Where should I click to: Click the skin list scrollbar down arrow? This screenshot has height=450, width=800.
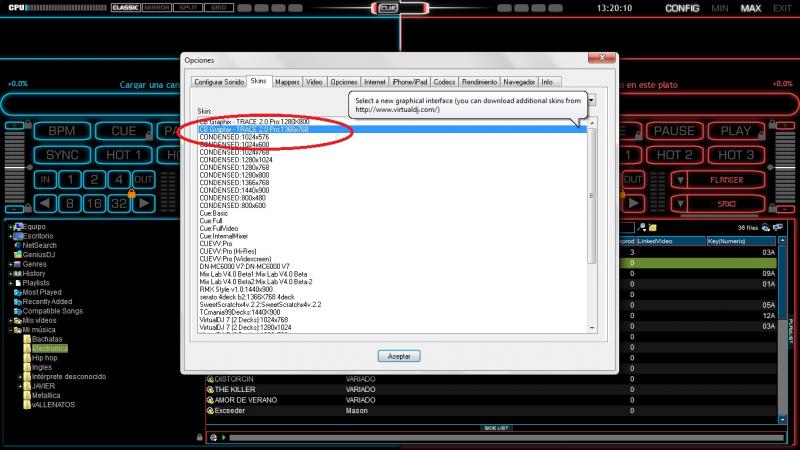click(592, 328)
